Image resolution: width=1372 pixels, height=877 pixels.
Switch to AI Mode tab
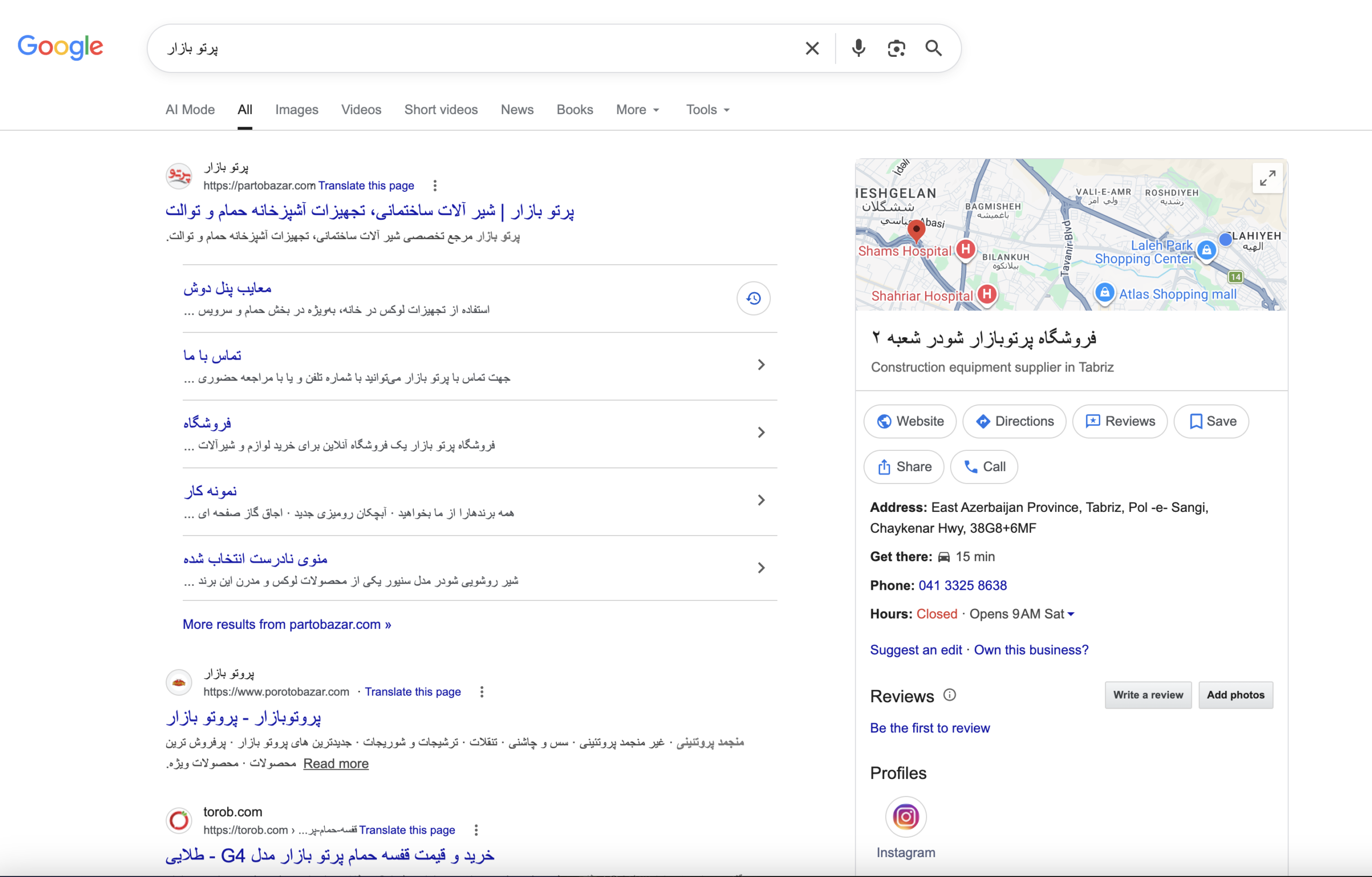pyautogui.click(x=190, y=110)
